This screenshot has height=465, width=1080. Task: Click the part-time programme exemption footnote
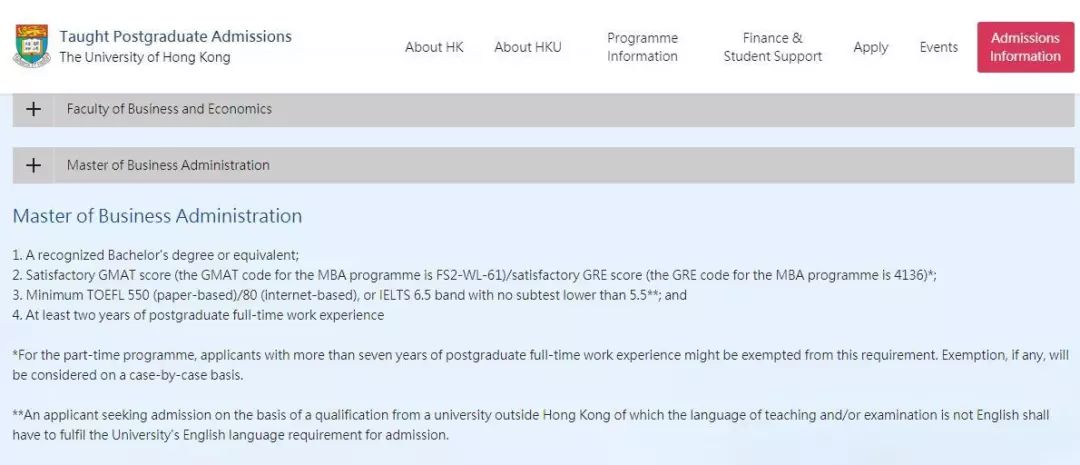click(541, 366)
